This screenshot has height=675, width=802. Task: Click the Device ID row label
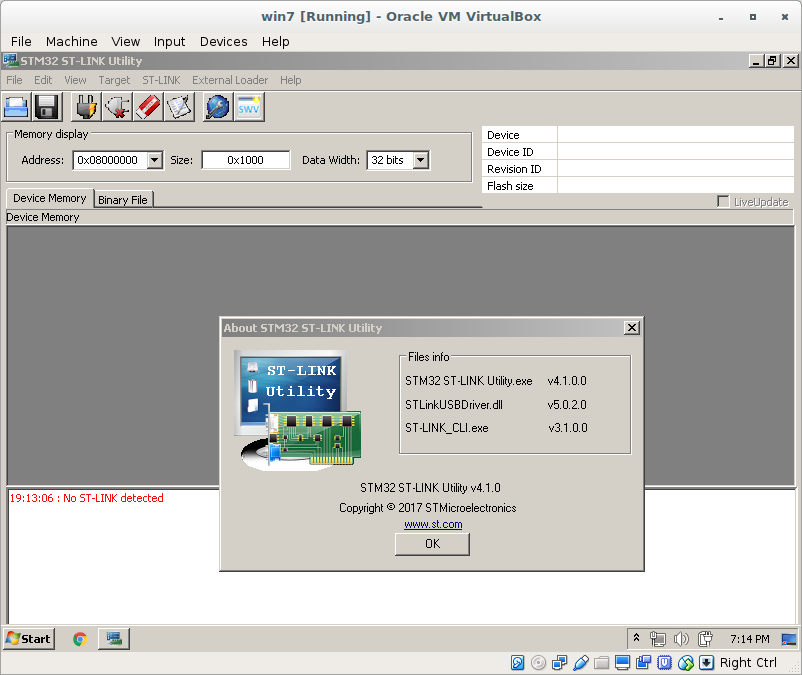510,152
